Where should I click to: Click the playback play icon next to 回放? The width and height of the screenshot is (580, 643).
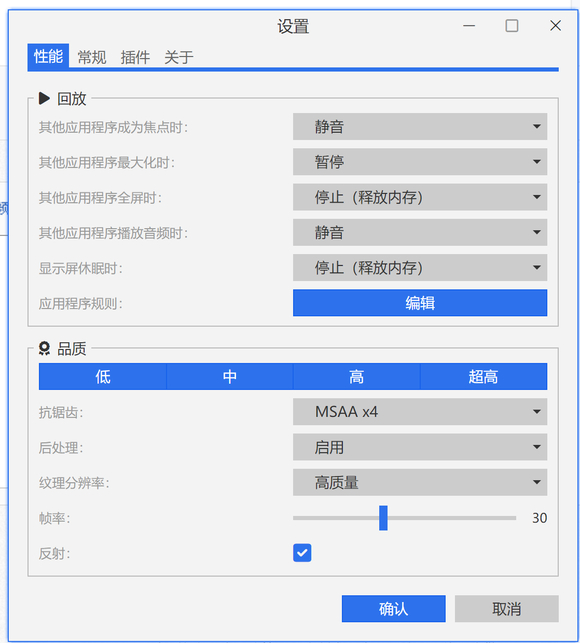(44, 98)
